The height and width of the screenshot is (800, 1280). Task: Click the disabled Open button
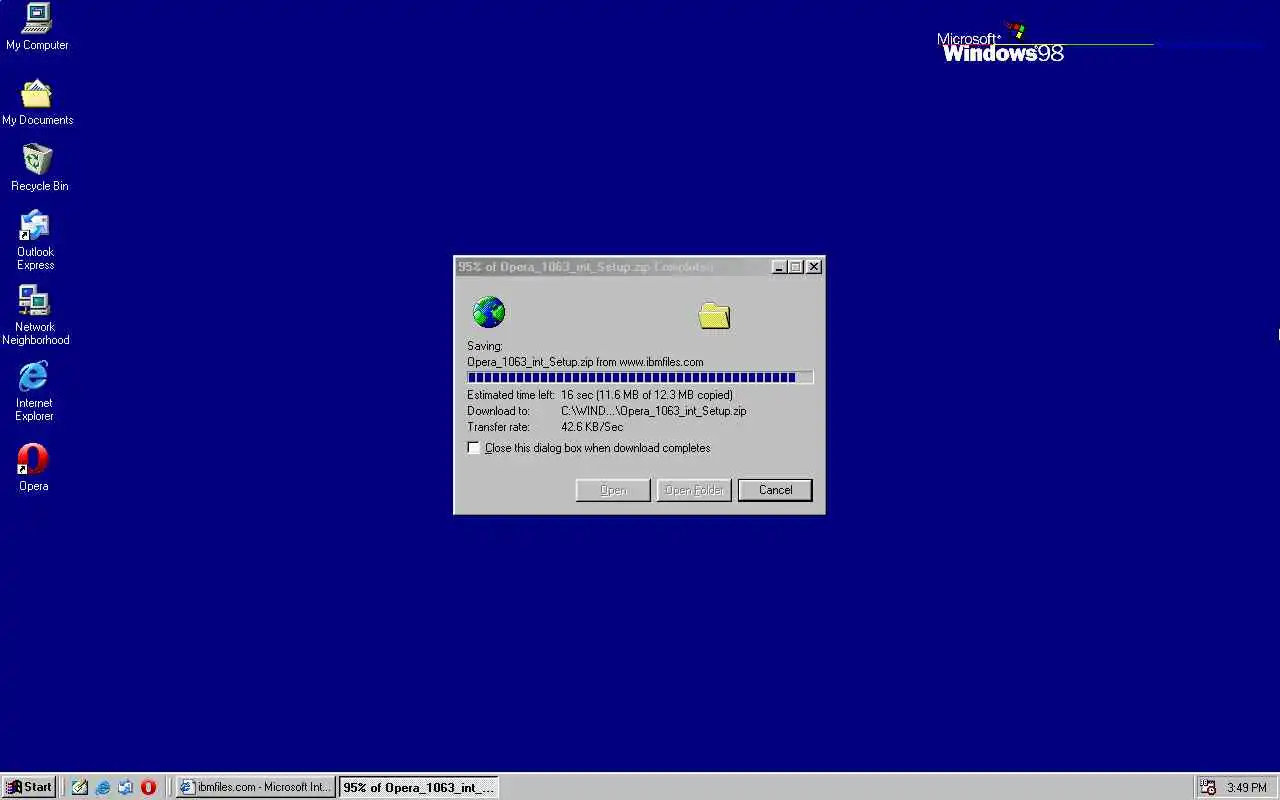(613, 490)
